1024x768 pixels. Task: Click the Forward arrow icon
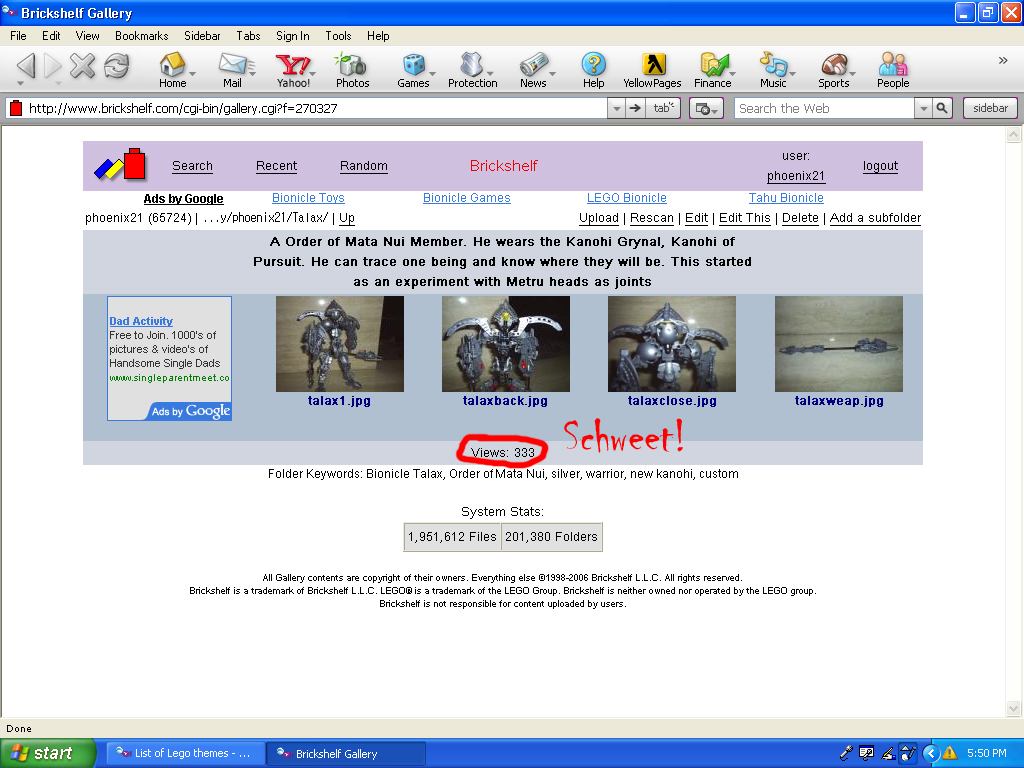click(x=52, y=65)
